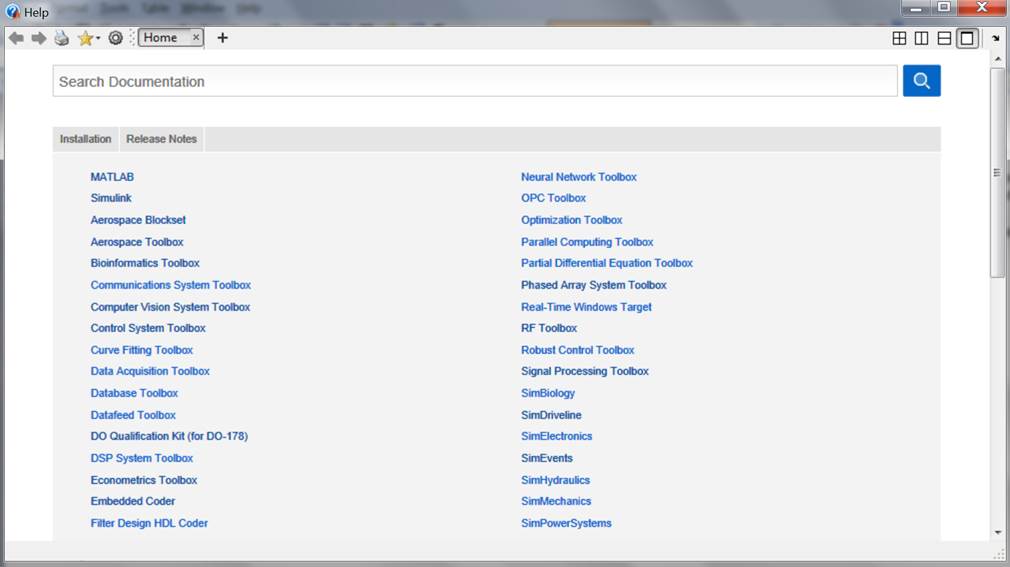Click the Search Documentation field
Viewport: 1010px width, 567px height.
(x=475, y=81)
